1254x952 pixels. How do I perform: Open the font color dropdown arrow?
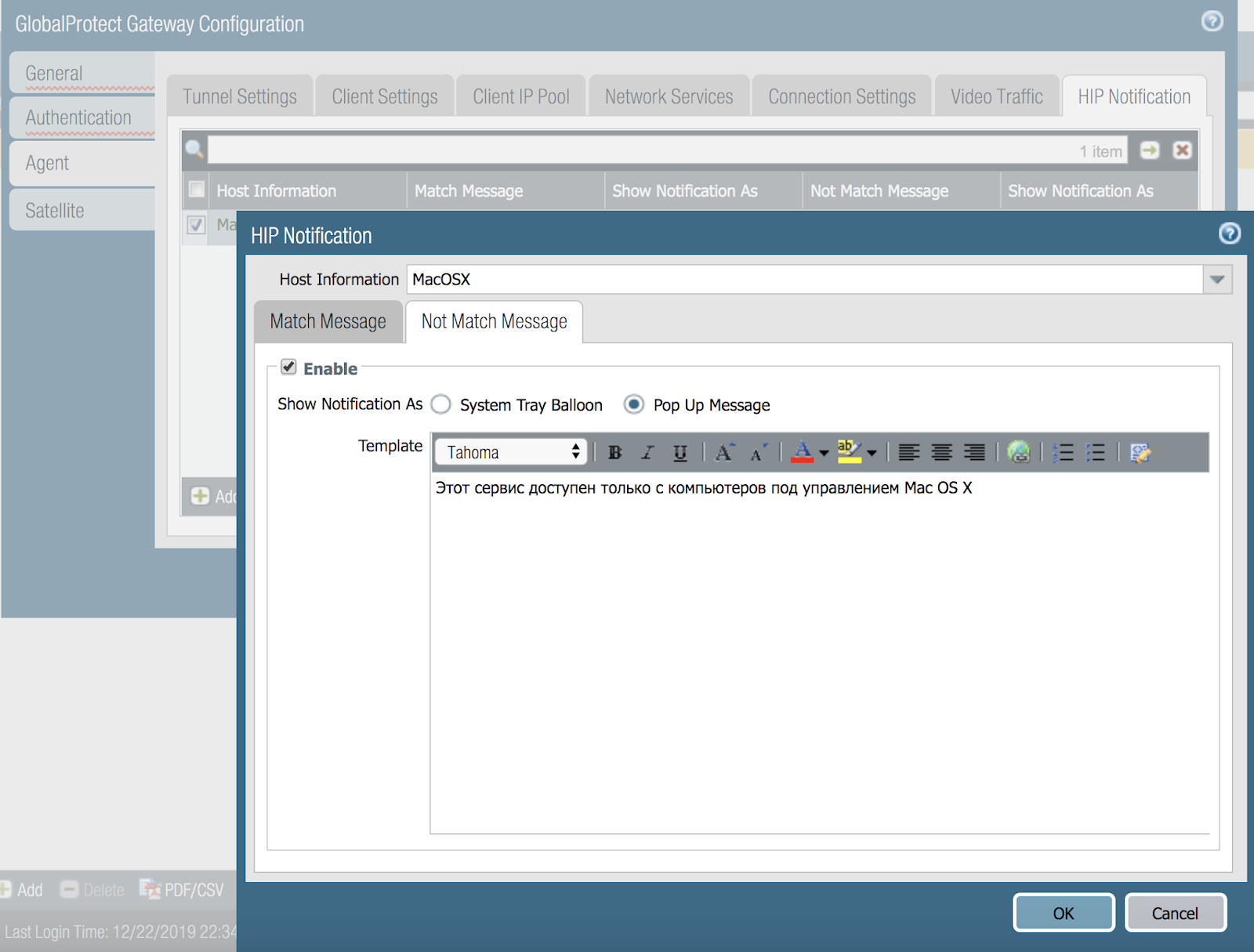pos(824,453)
